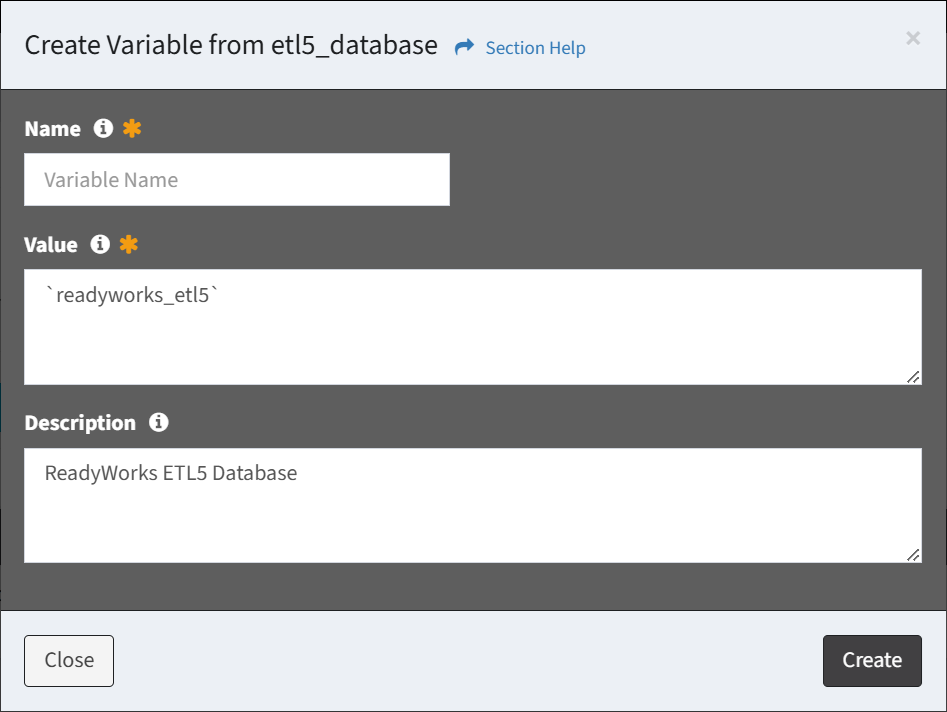This screenshot has height=712, width=947.
Task: Click the Create Variable dialog title
Action: [x=231, y=45]
